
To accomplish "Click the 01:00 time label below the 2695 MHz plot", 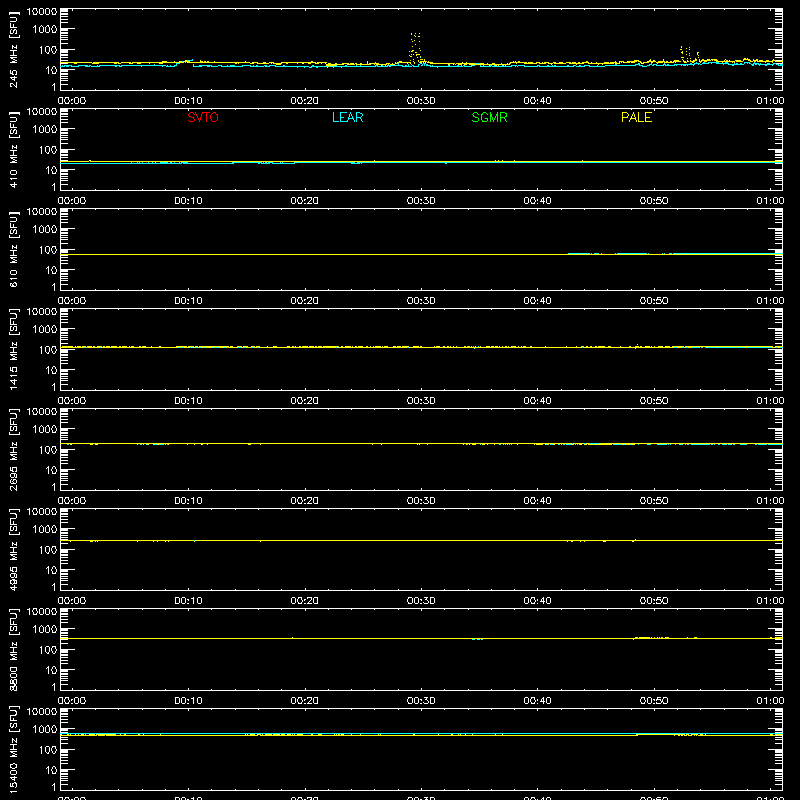I will pos(770,501).
